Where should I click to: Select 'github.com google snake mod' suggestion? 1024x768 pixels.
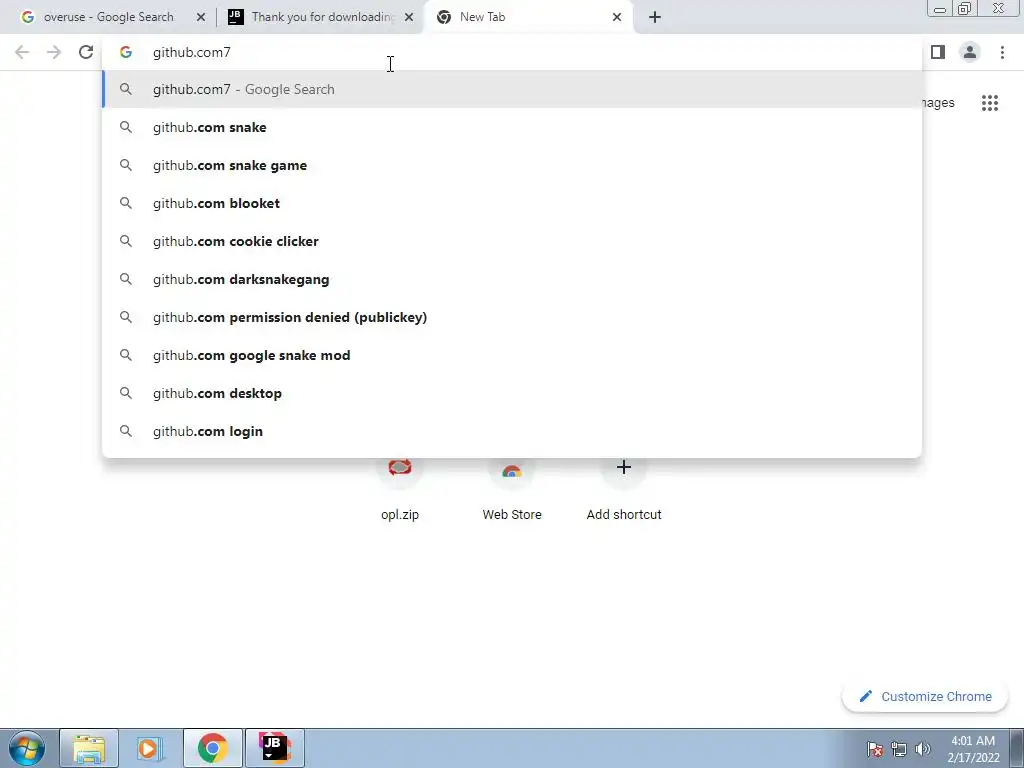(x=513, y=355)
